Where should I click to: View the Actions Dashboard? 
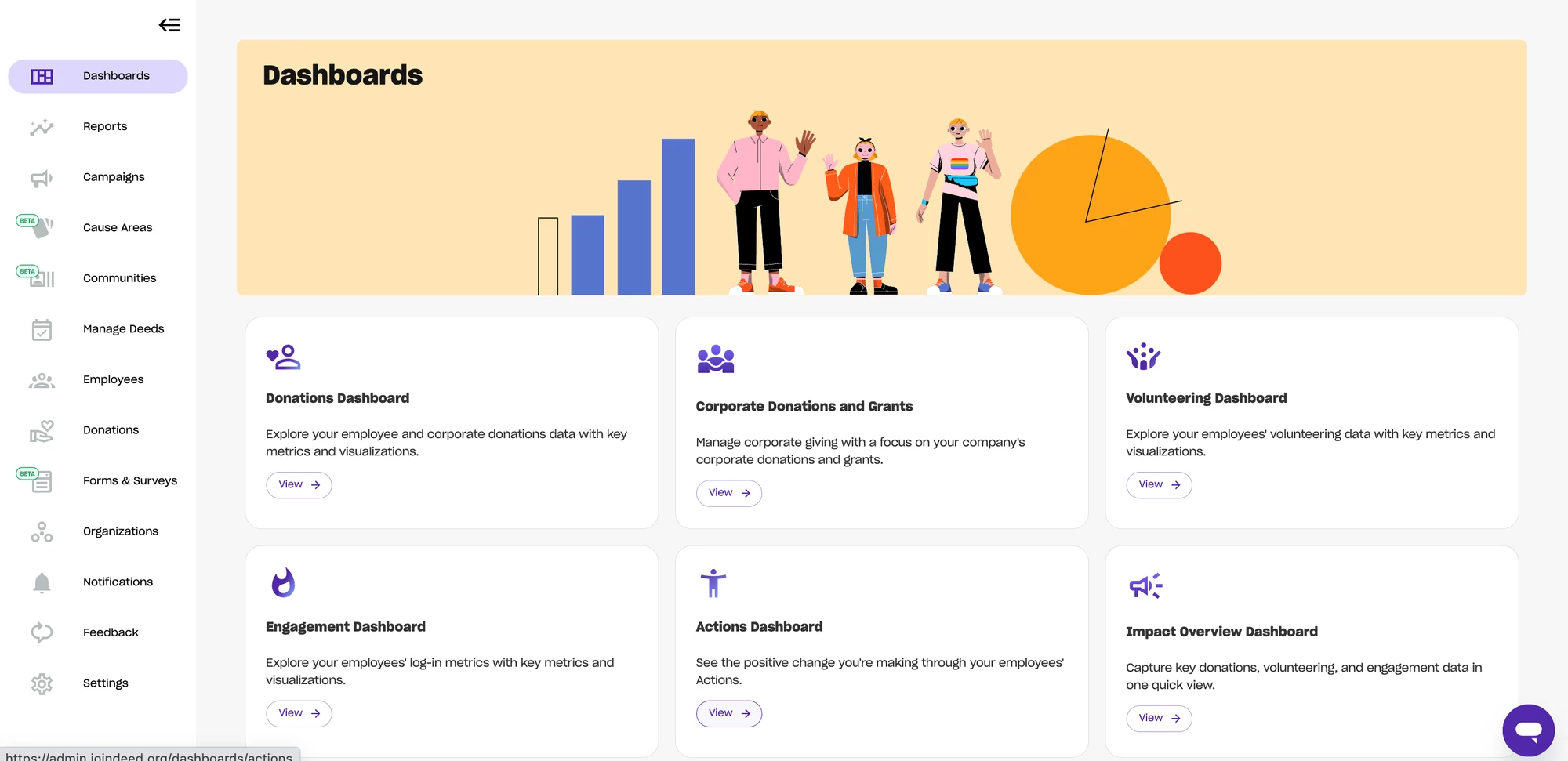pyautogui.click(x=729, y=713)
